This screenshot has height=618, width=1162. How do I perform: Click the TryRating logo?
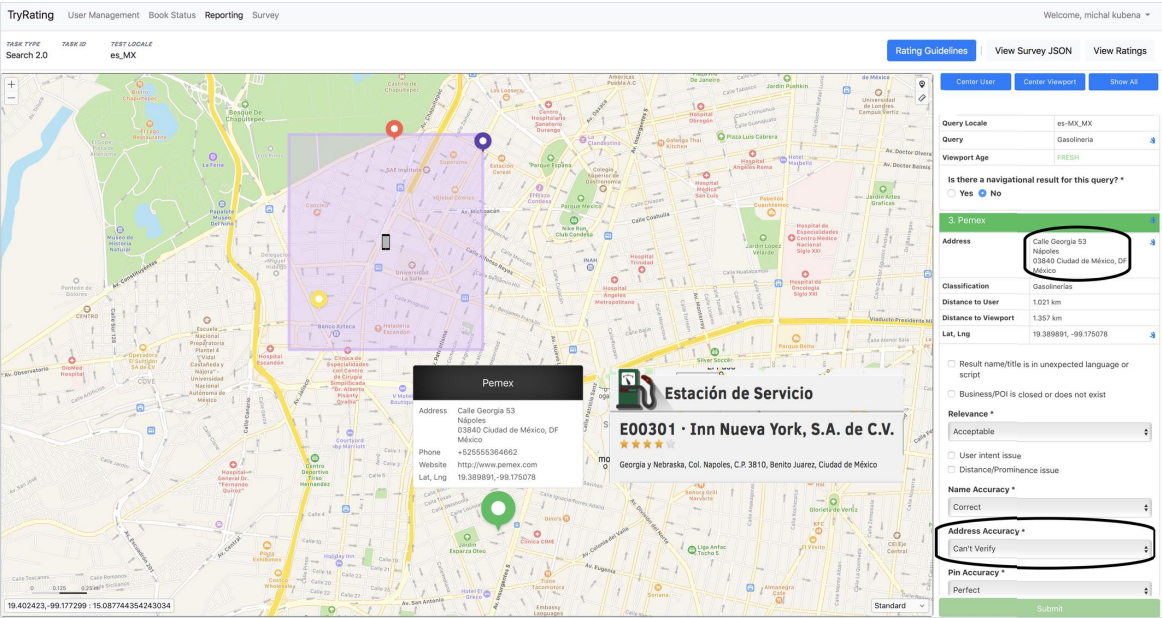30,15
